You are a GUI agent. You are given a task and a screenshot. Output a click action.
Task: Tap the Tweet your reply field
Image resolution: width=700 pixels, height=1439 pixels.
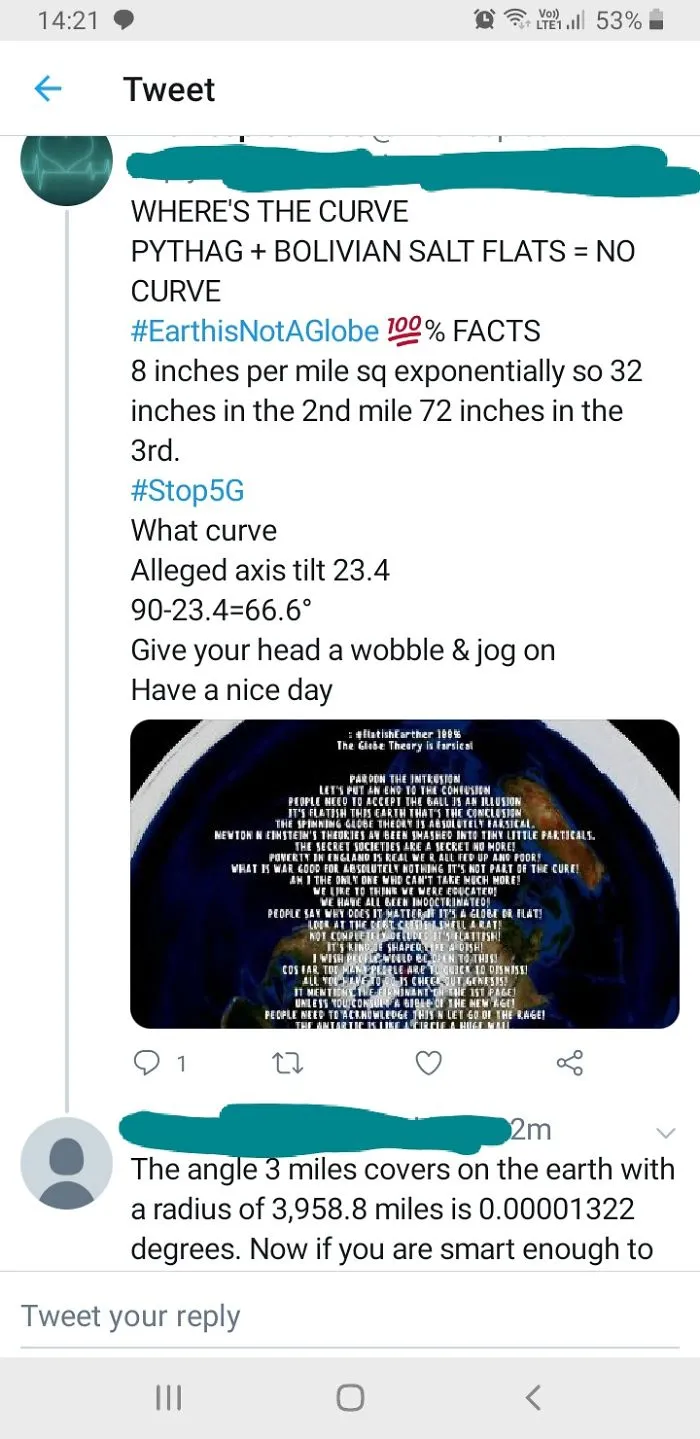[x=350, y=1316]
